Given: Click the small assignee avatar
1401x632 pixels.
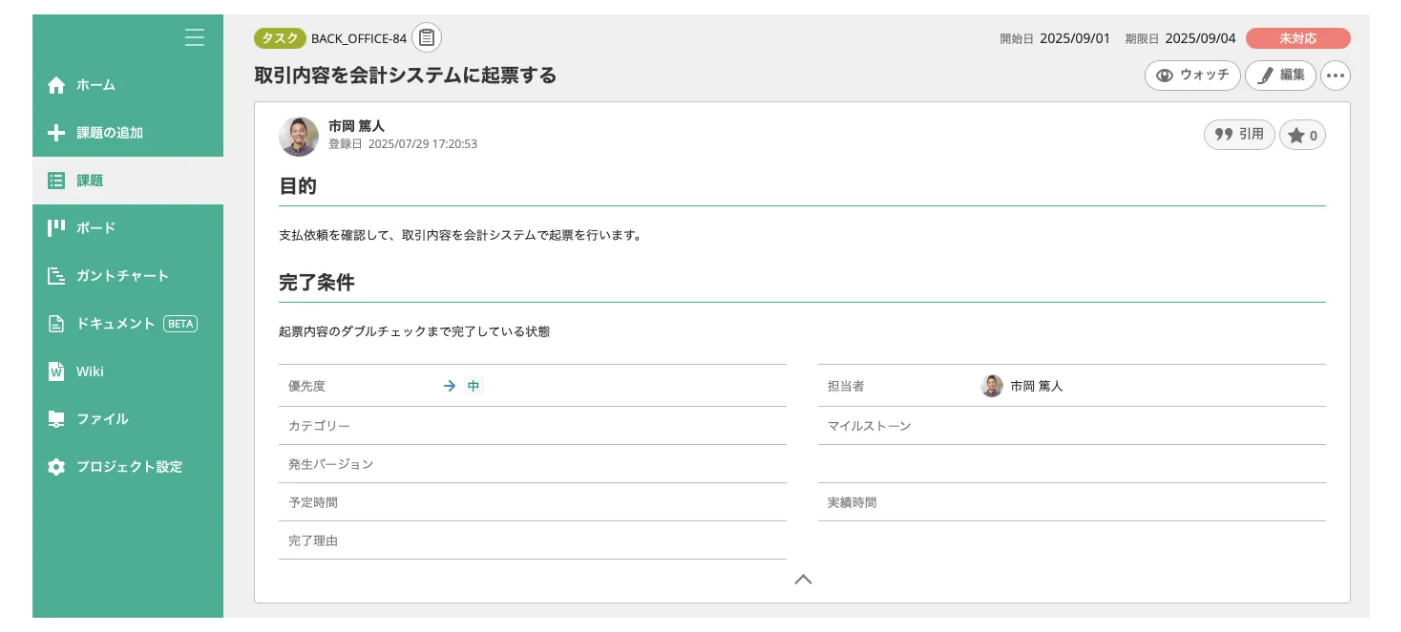Looking at the screenshot, I should click(x=992, y=386).
